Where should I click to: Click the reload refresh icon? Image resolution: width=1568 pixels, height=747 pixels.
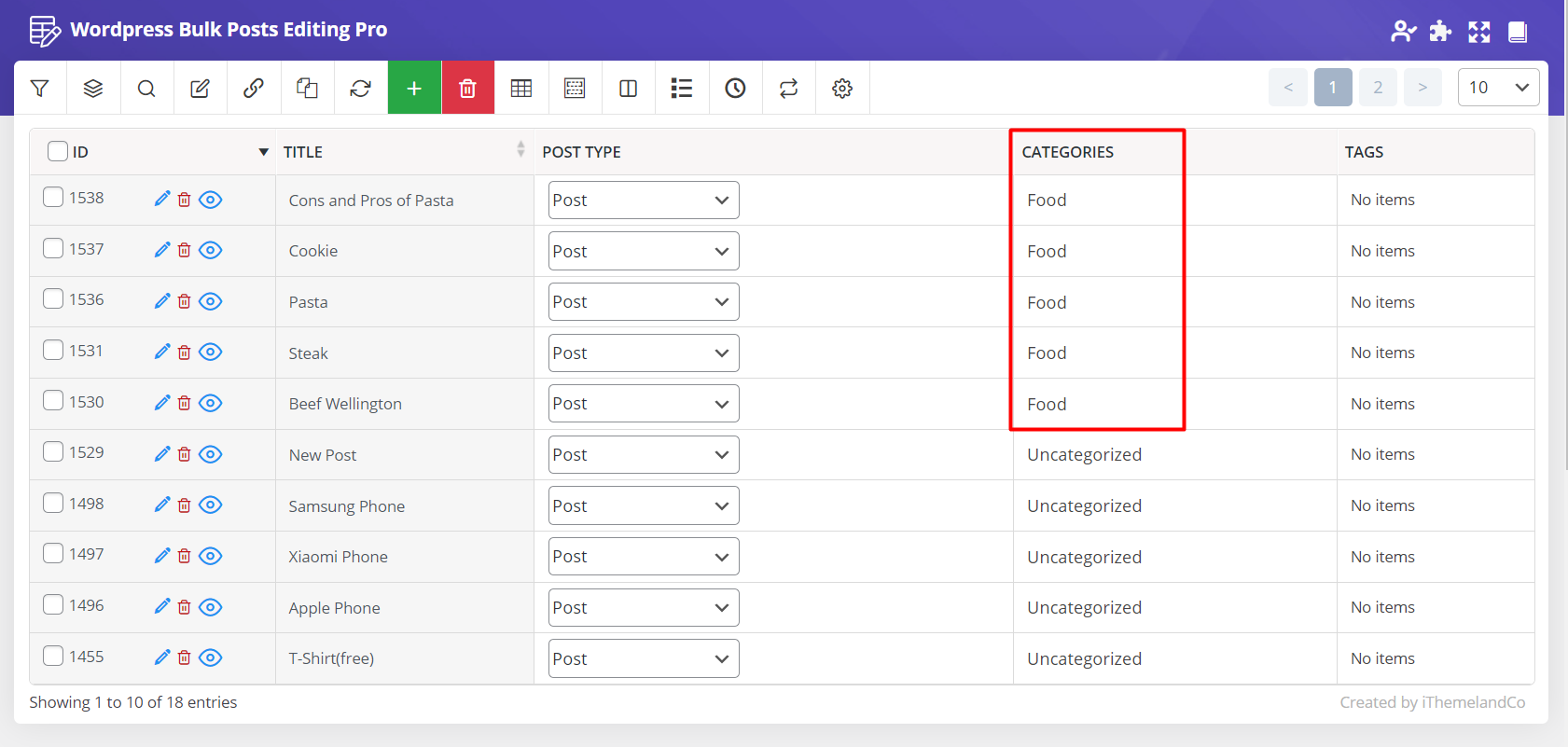[360, 89]
